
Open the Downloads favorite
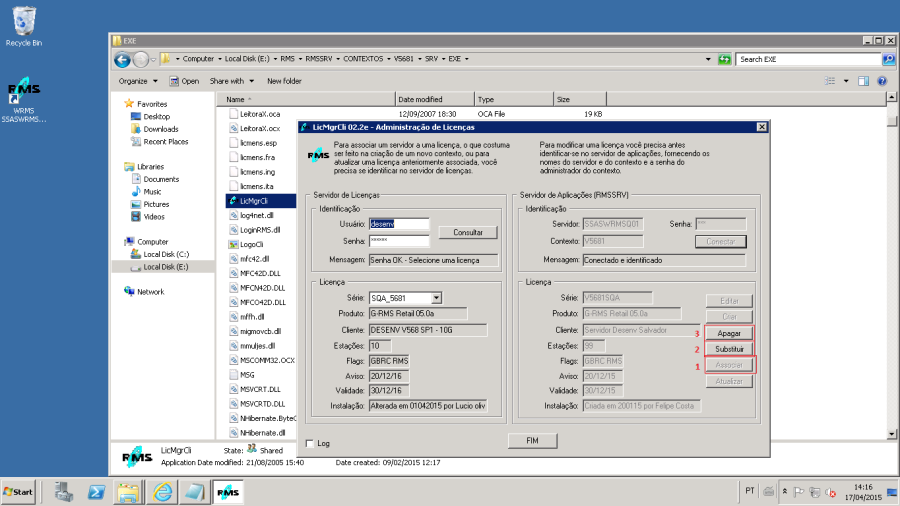click(161, 129)
